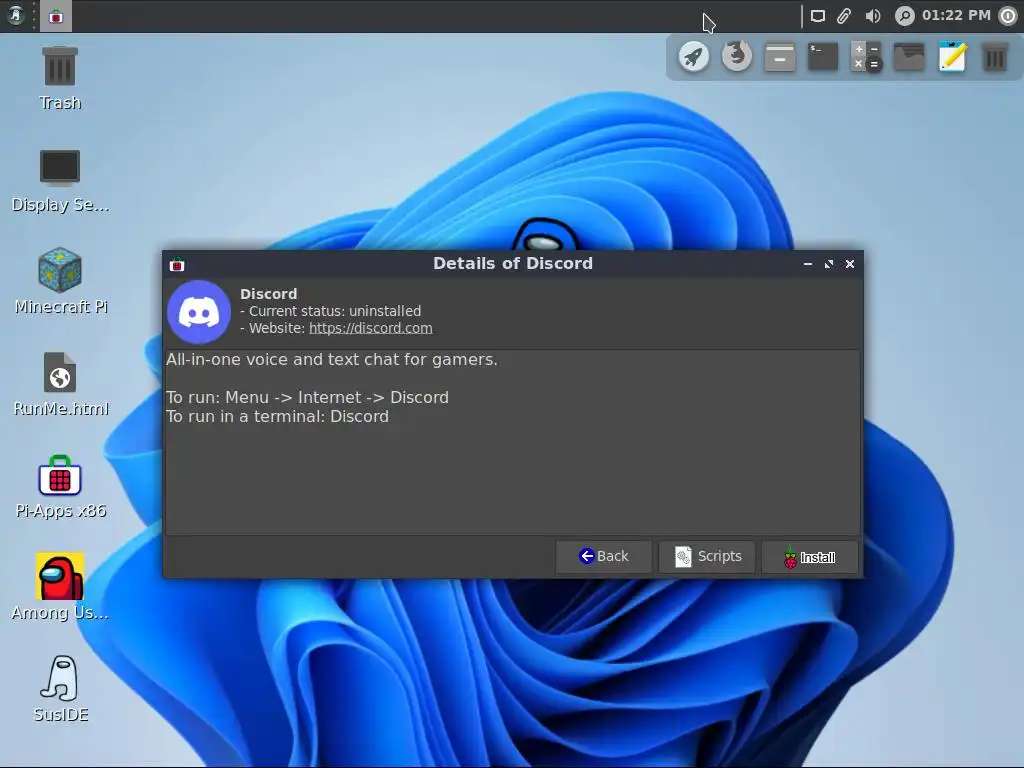Open Display Settings desktop icon

60,180
